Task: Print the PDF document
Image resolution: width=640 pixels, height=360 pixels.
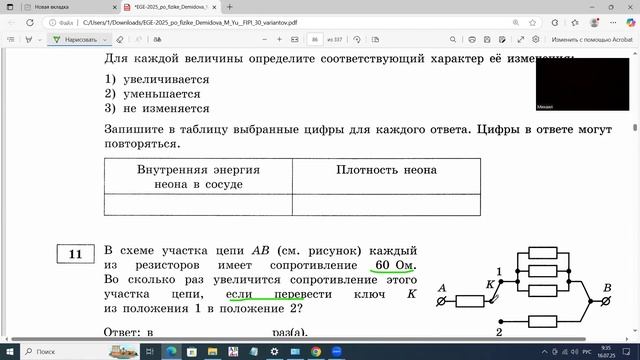Action: click(472, 40)
